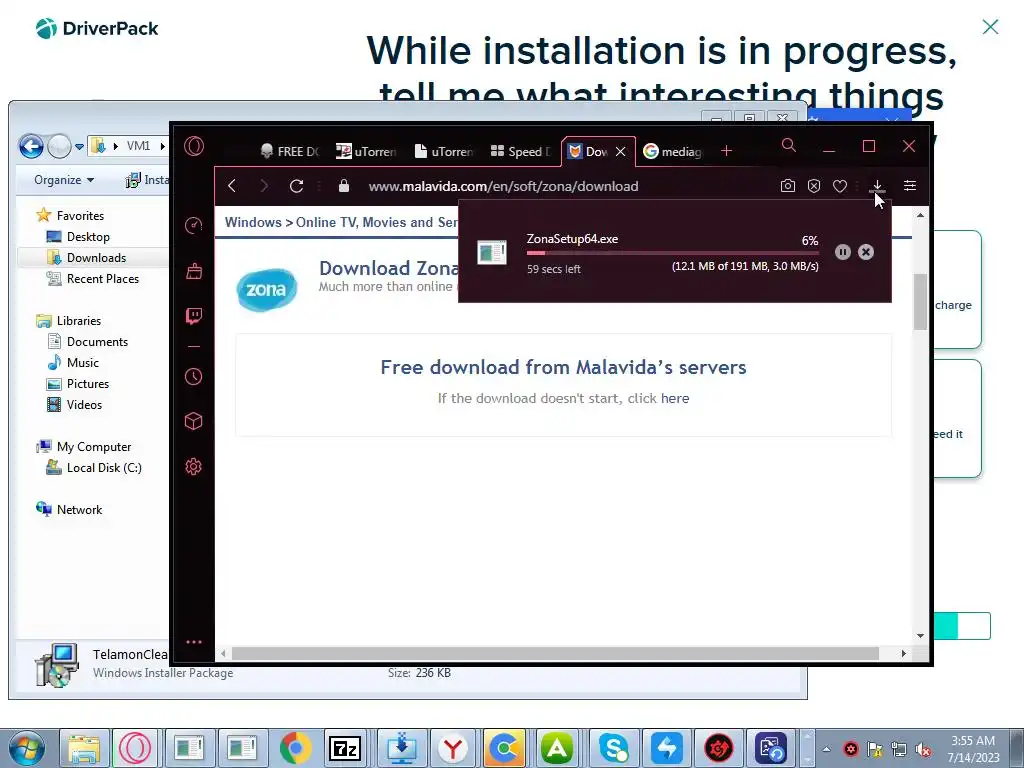Open Skype from the taskbar
This screenshot has height=768, width=1024.
pos(613,748)
